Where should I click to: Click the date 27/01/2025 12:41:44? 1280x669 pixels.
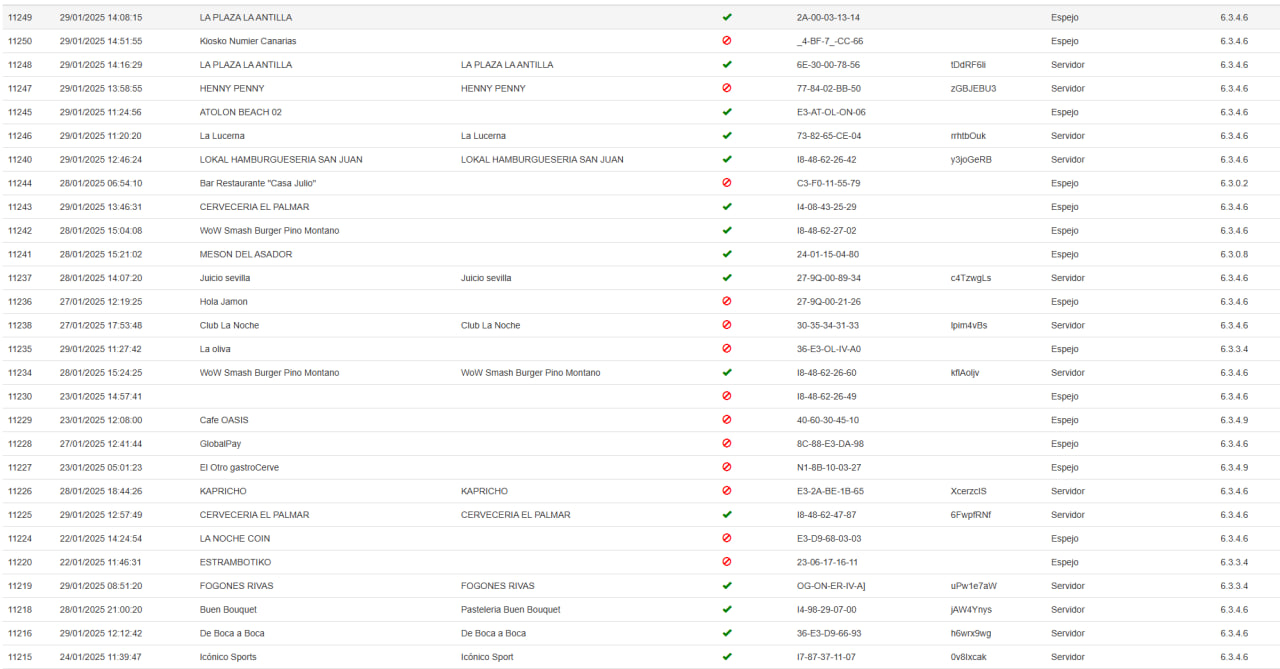click(101, 443)
